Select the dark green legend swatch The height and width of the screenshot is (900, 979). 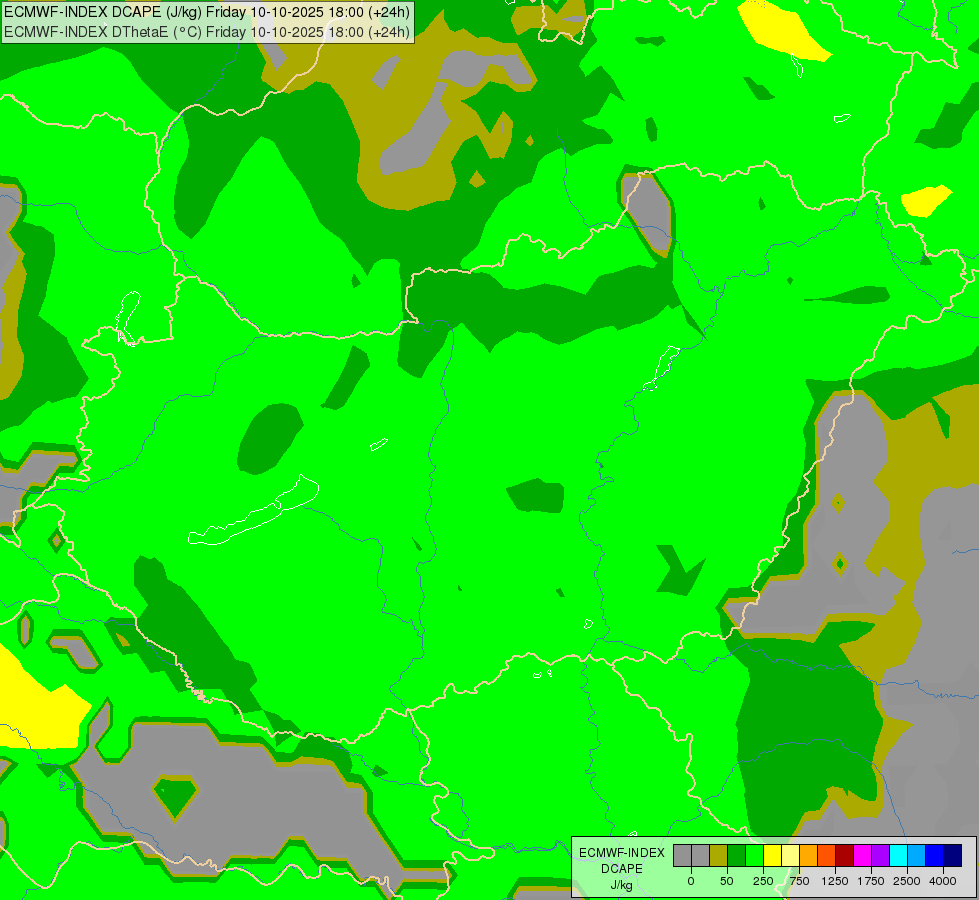click(736, 855)
